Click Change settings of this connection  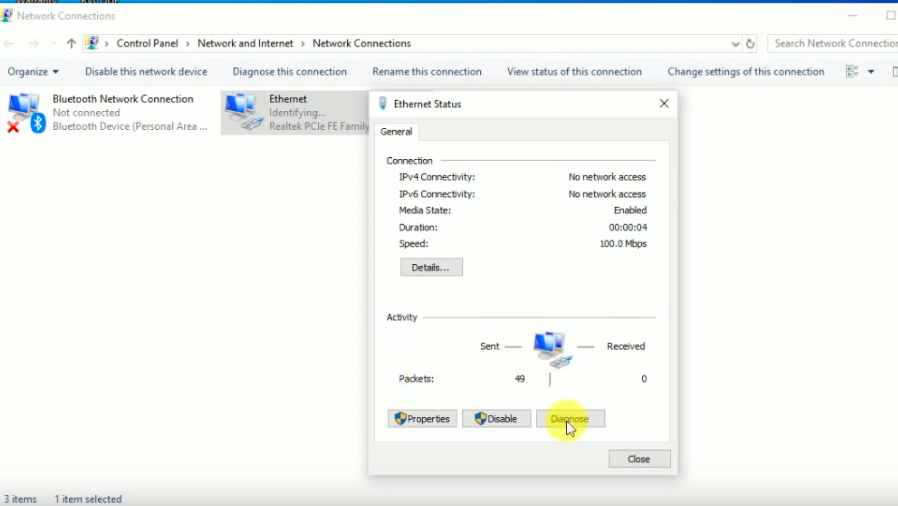coord(746,72)
